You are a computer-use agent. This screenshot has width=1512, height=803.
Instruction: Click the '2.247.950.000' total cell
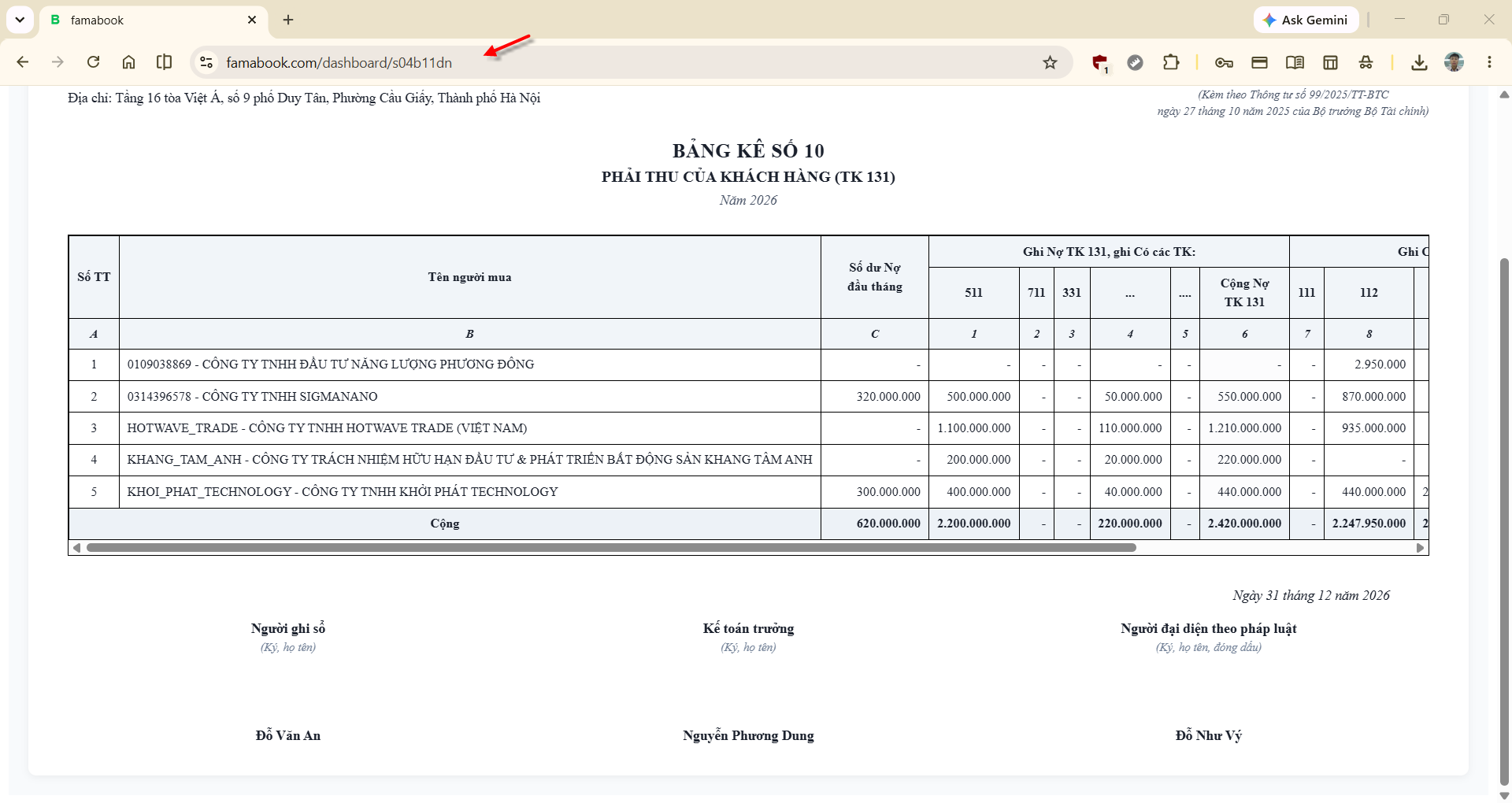pyautogui.click(x=1369, y=524)
